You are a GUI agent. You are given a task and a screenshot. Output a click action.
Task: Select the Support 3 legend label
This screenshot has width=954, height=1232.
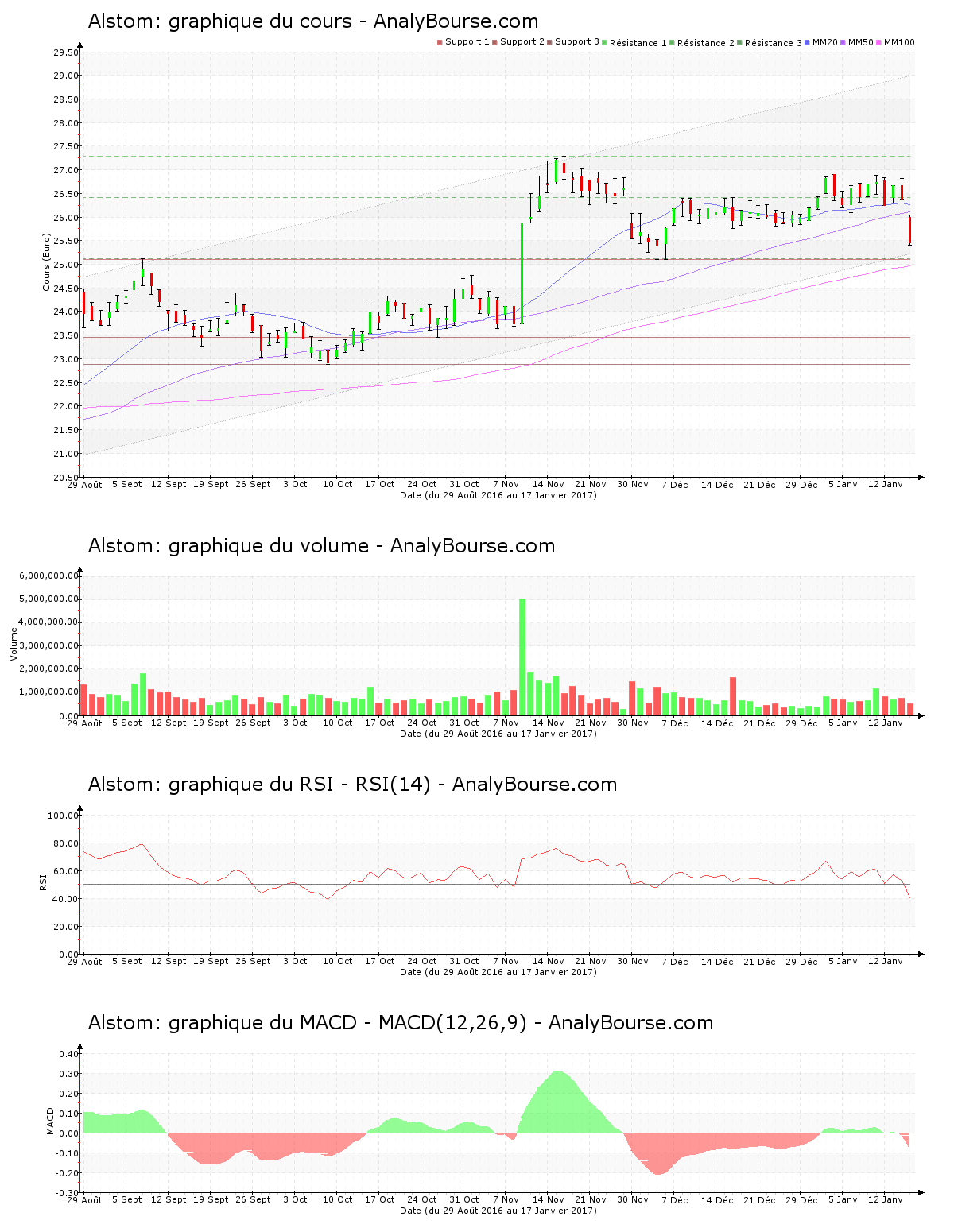577,42
